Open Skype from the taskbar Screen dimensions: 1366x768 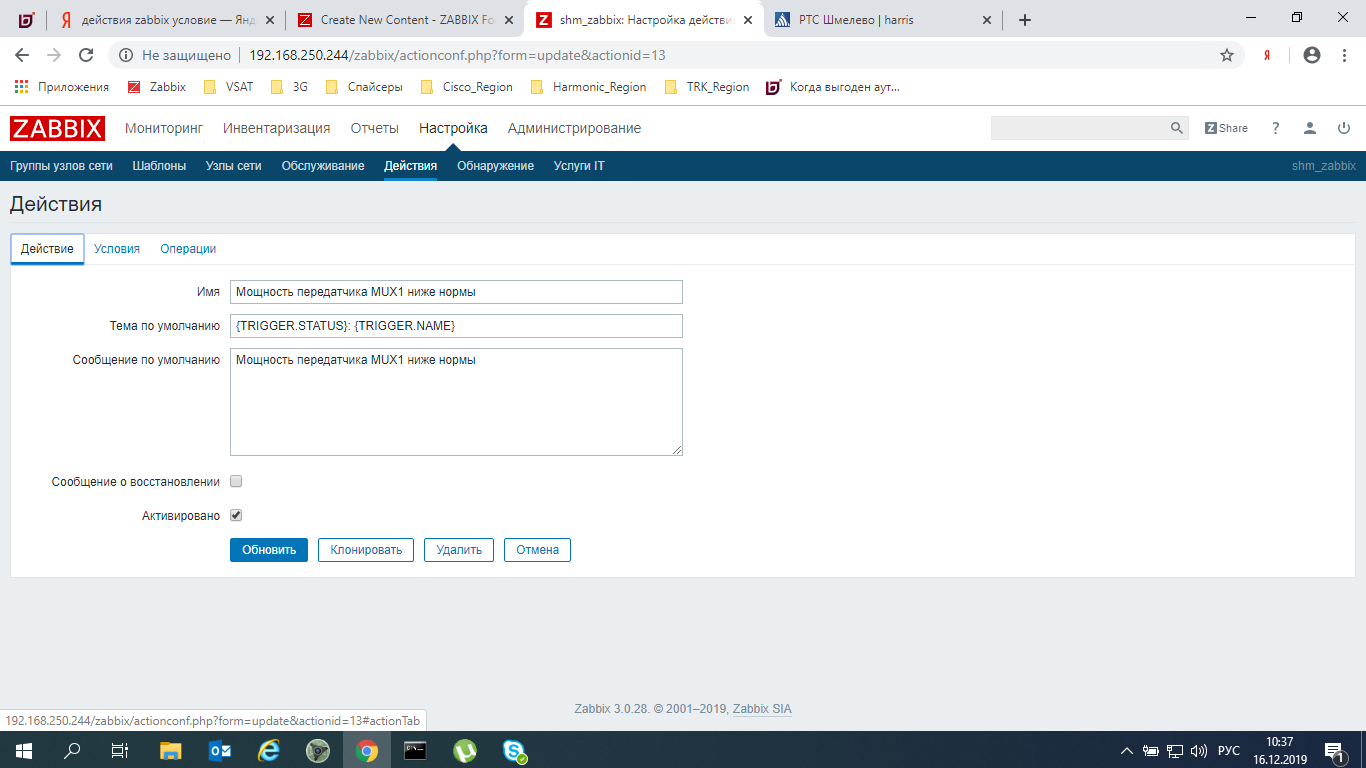tap(514, 750)
